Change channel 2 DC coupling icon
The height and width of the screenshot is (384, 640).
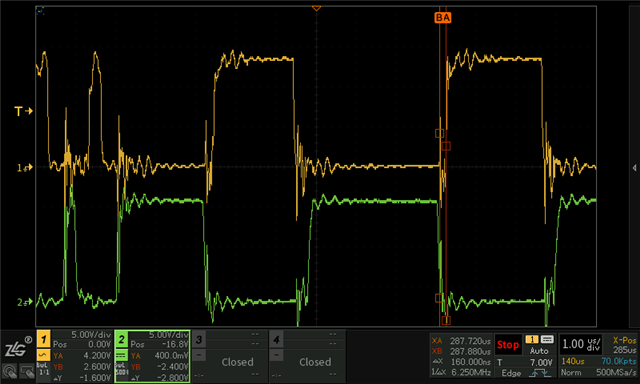pos(121,355)
